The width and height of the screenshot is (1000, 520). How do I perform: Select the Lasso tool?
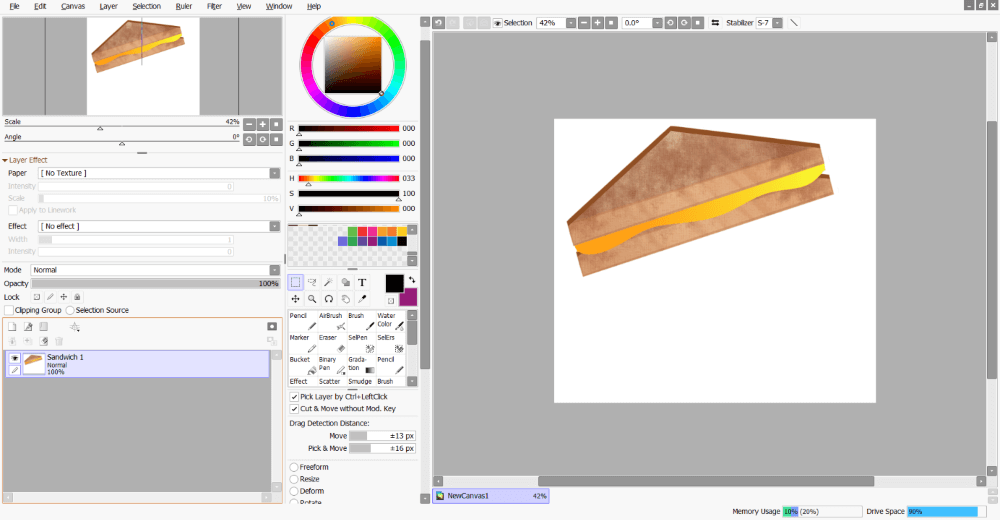[x=312, y=282]
